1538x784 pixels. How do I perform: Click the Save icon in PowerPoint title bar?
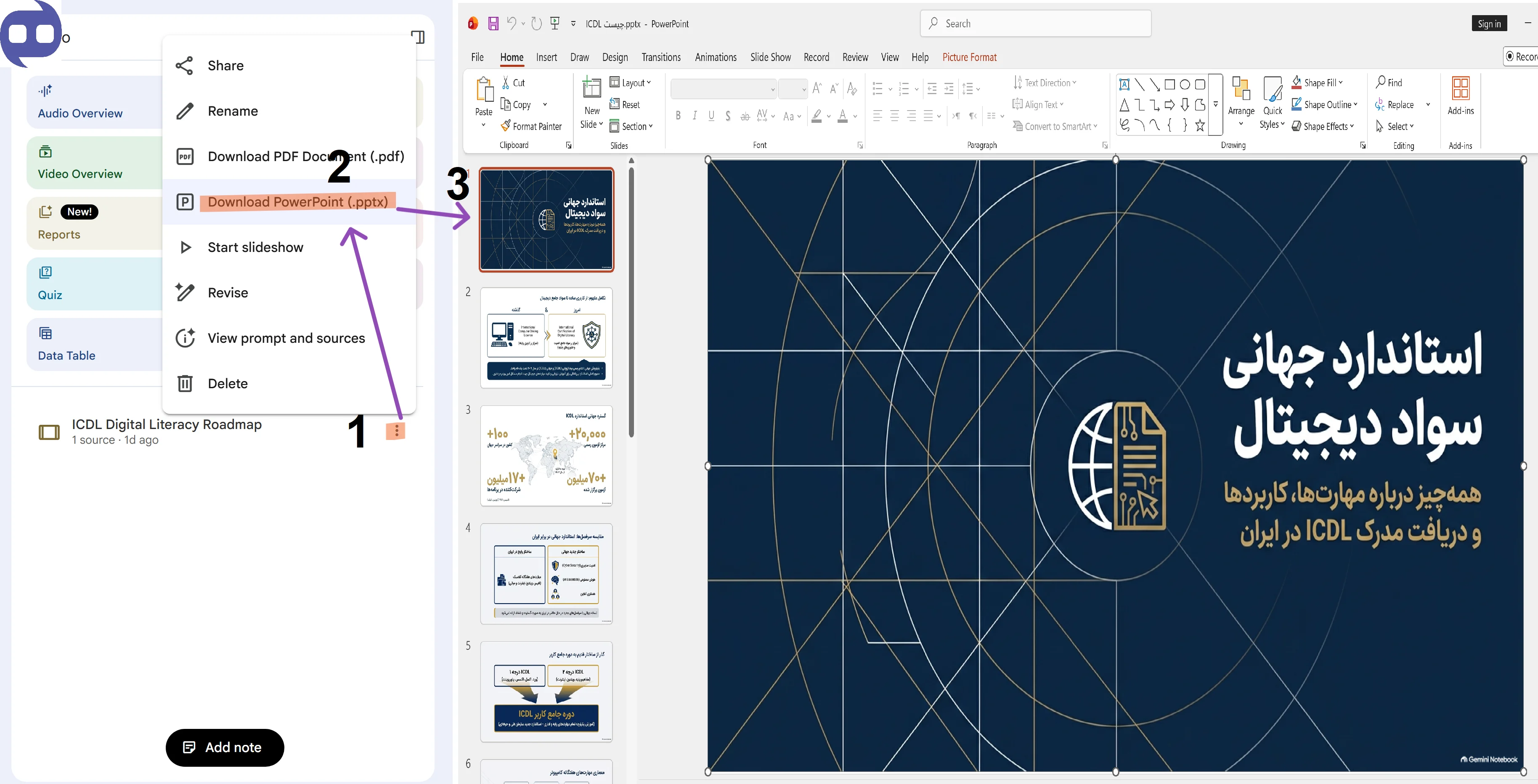[x=493, y=24]
